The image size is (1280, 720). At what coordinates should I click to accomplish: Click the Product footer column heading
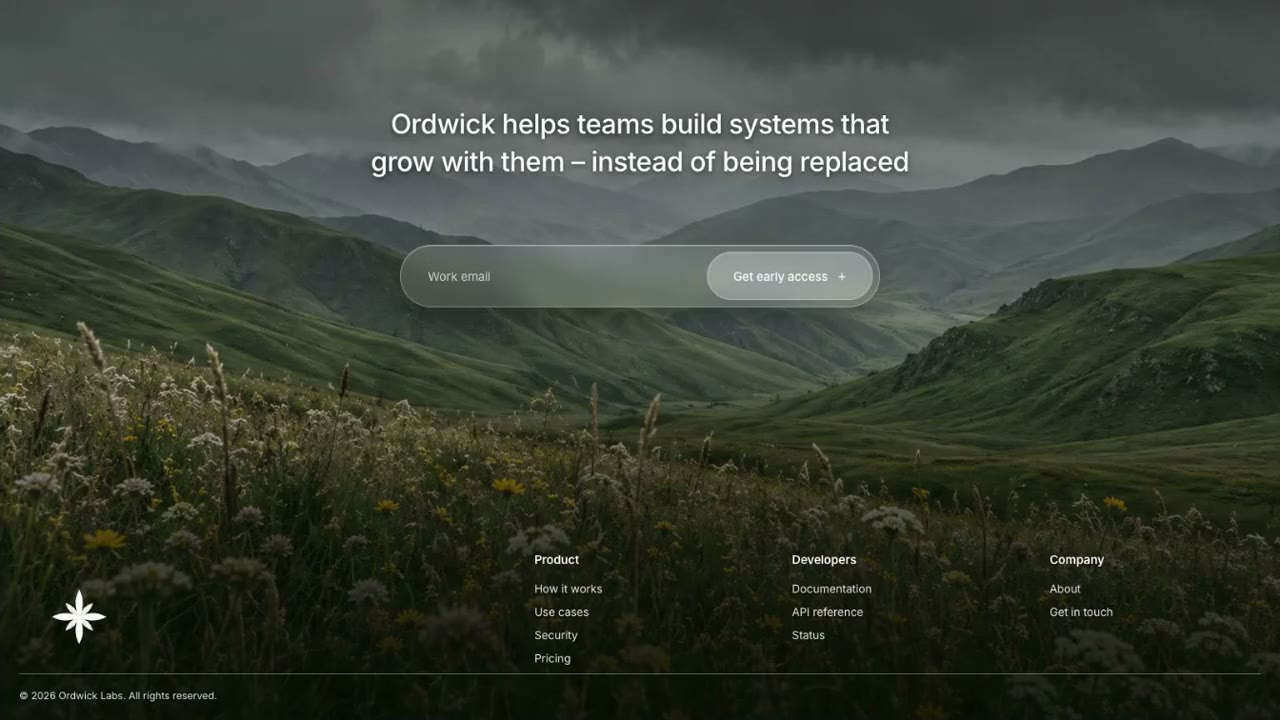(x=556, y=560)
